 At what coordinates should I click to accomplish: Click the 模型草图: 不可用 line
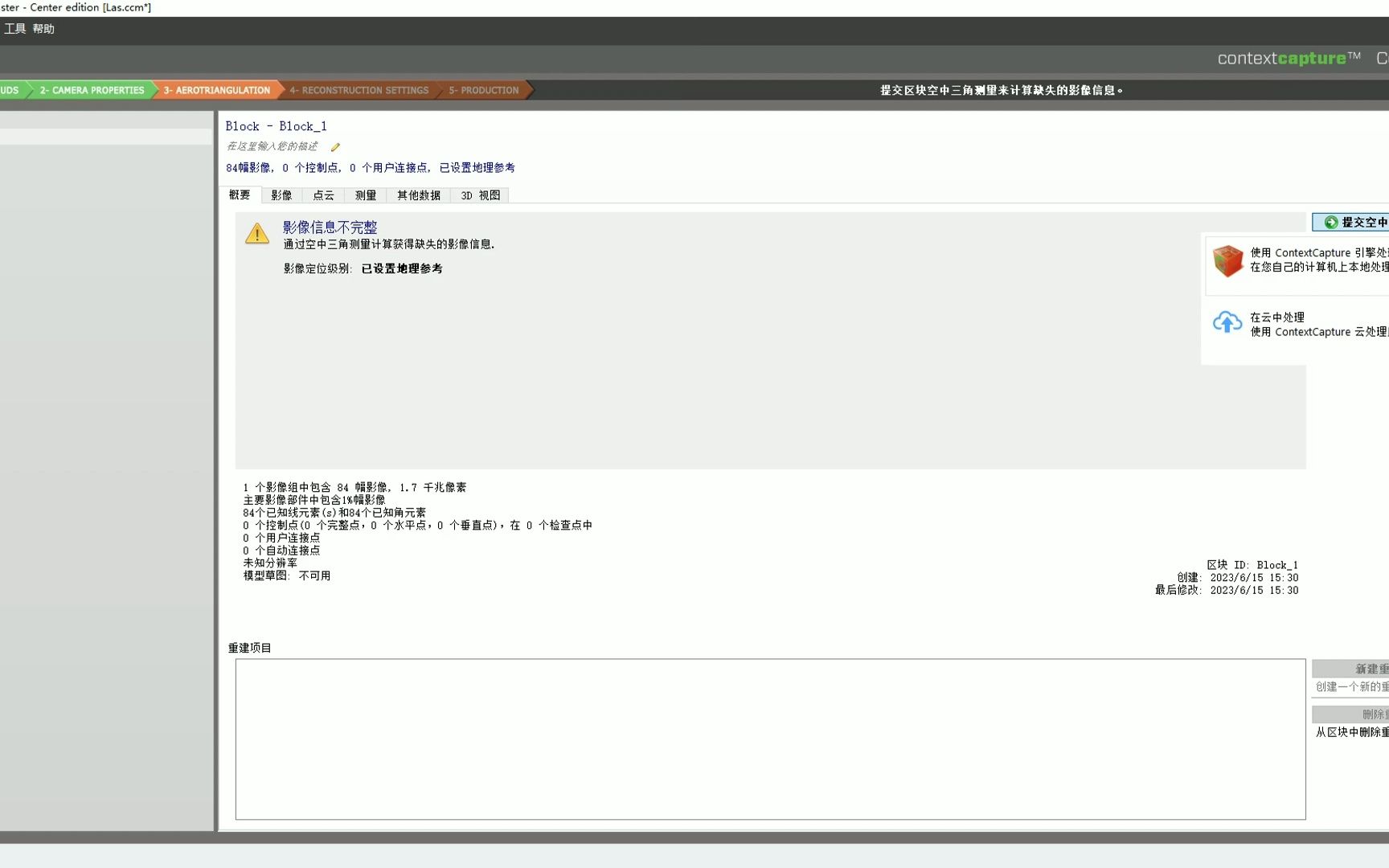coord(287,575)
